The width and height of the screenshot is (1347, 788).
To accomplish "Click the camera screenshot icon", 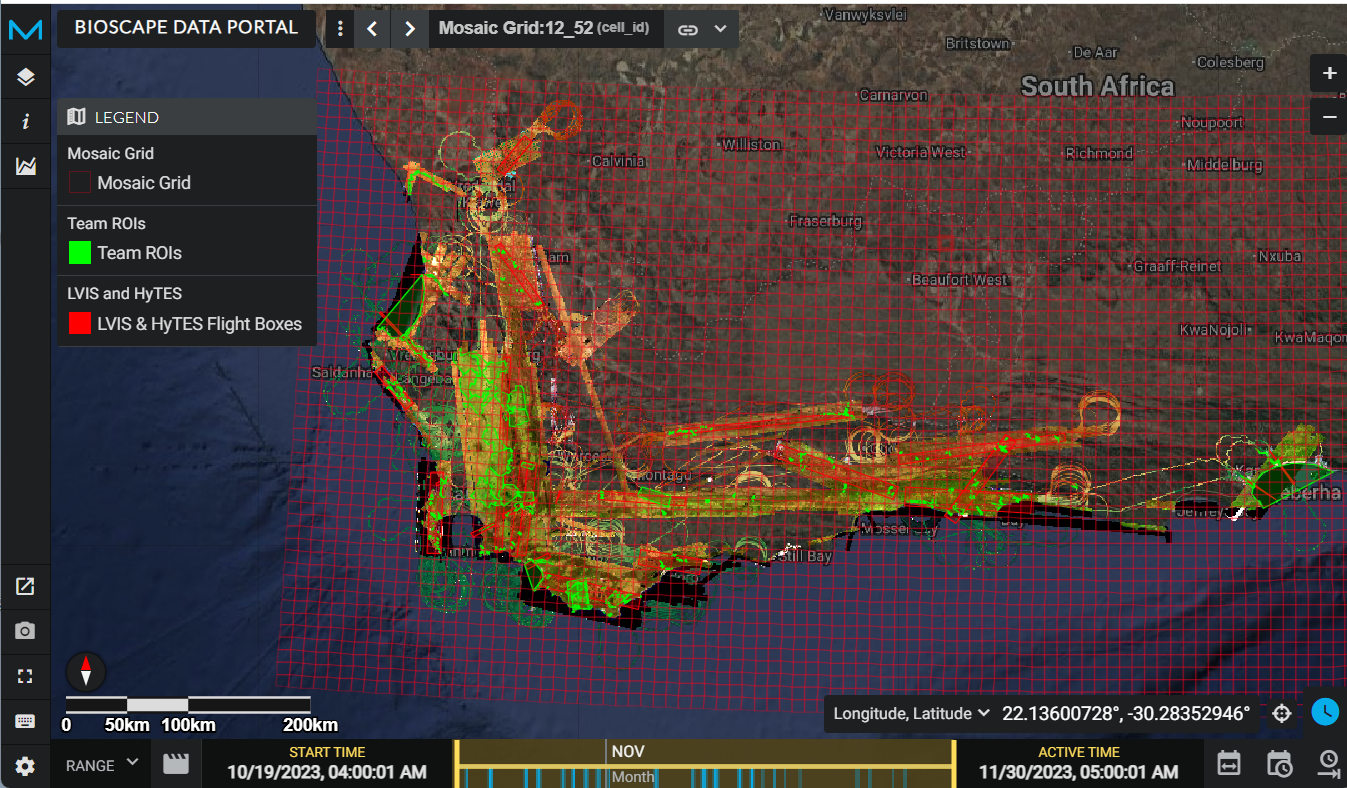I will [25, 631].
